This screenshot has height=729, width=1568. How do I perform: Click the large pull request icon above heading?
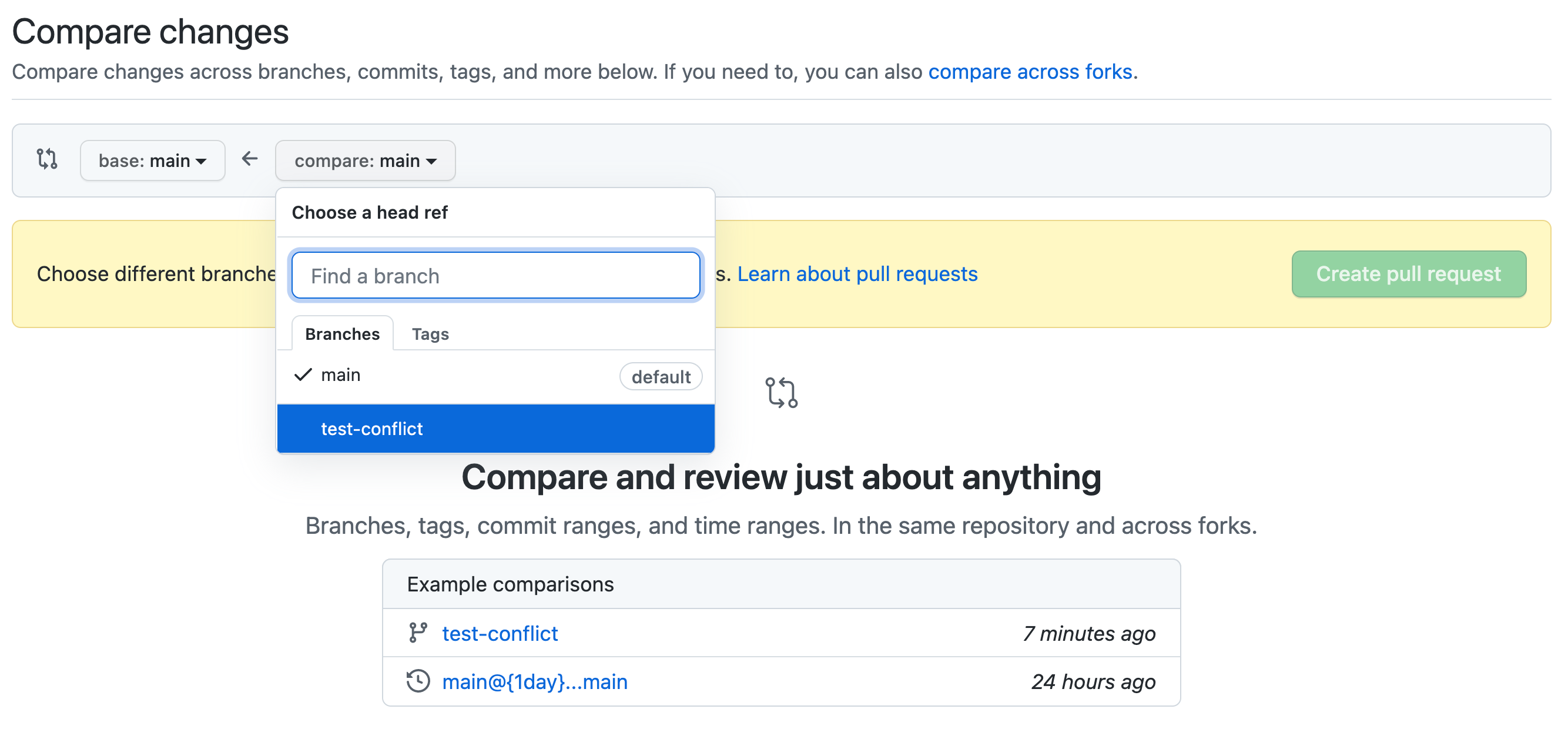[x=782, y=393]
